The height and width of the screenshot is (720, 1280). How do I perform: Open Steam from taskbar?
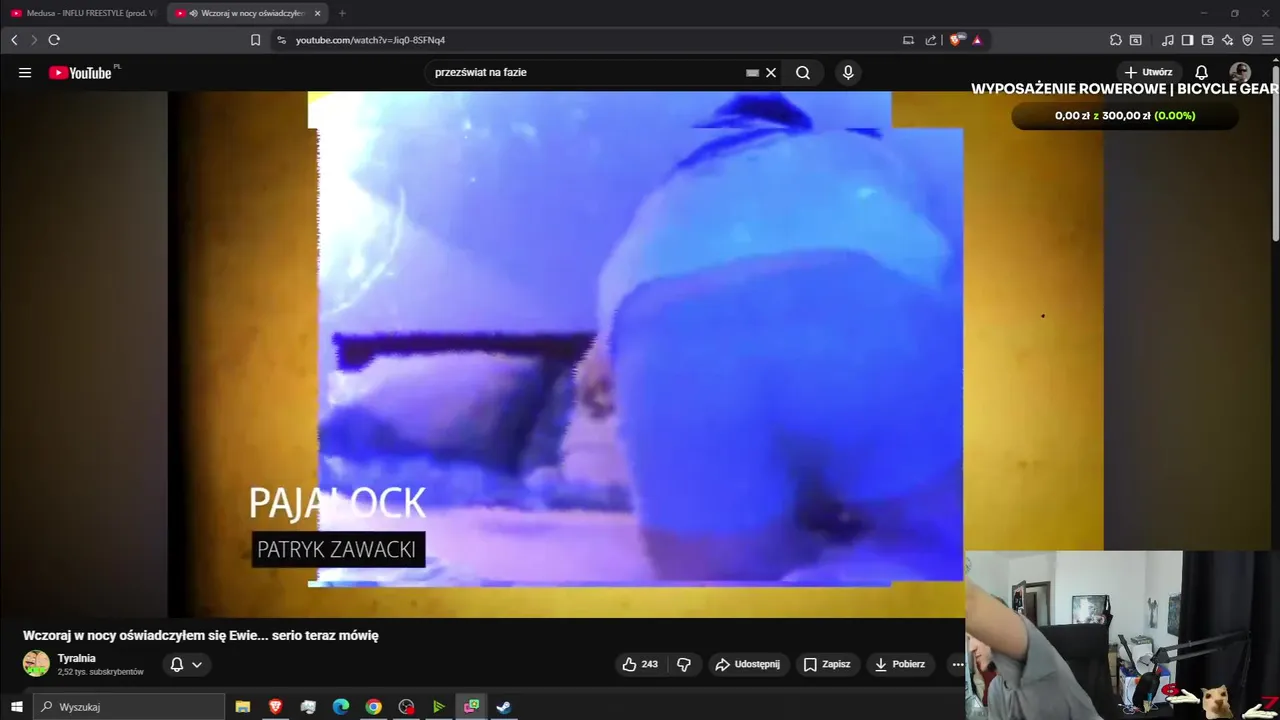[x=504, y=707]
